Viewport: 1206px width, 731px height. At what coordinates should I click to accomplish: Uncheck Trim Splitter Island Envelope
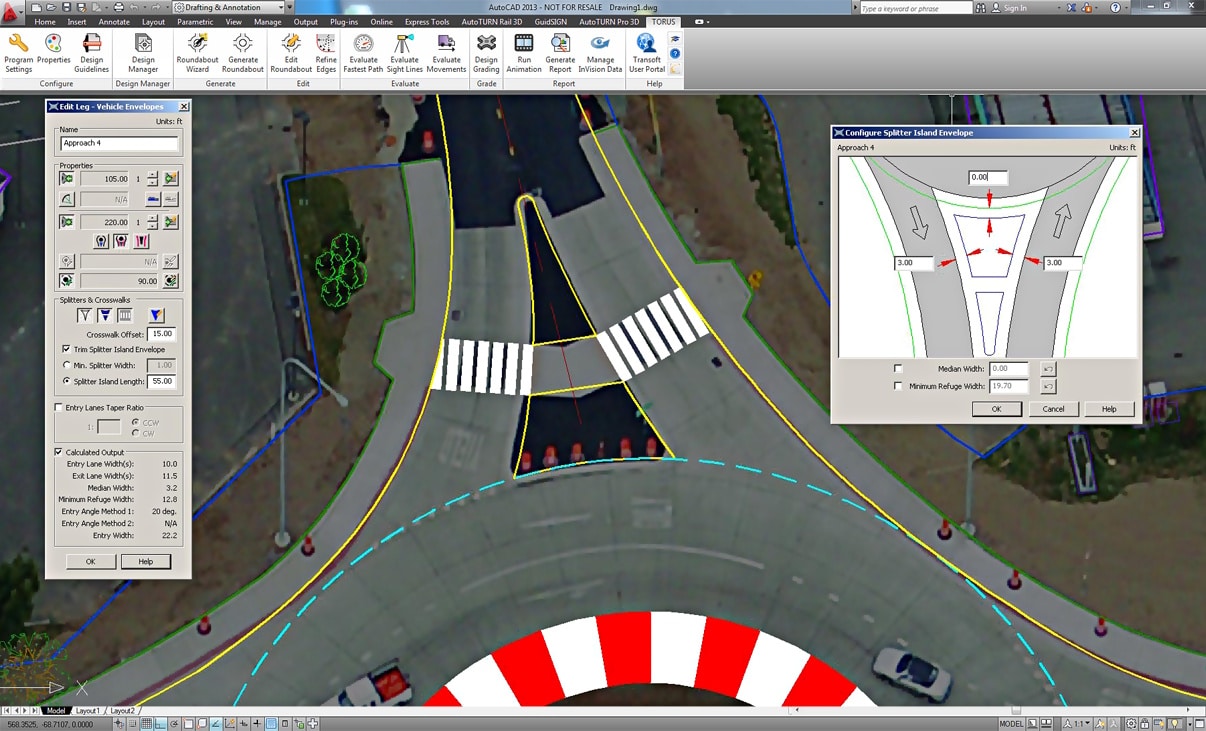(x=67, y=350)
